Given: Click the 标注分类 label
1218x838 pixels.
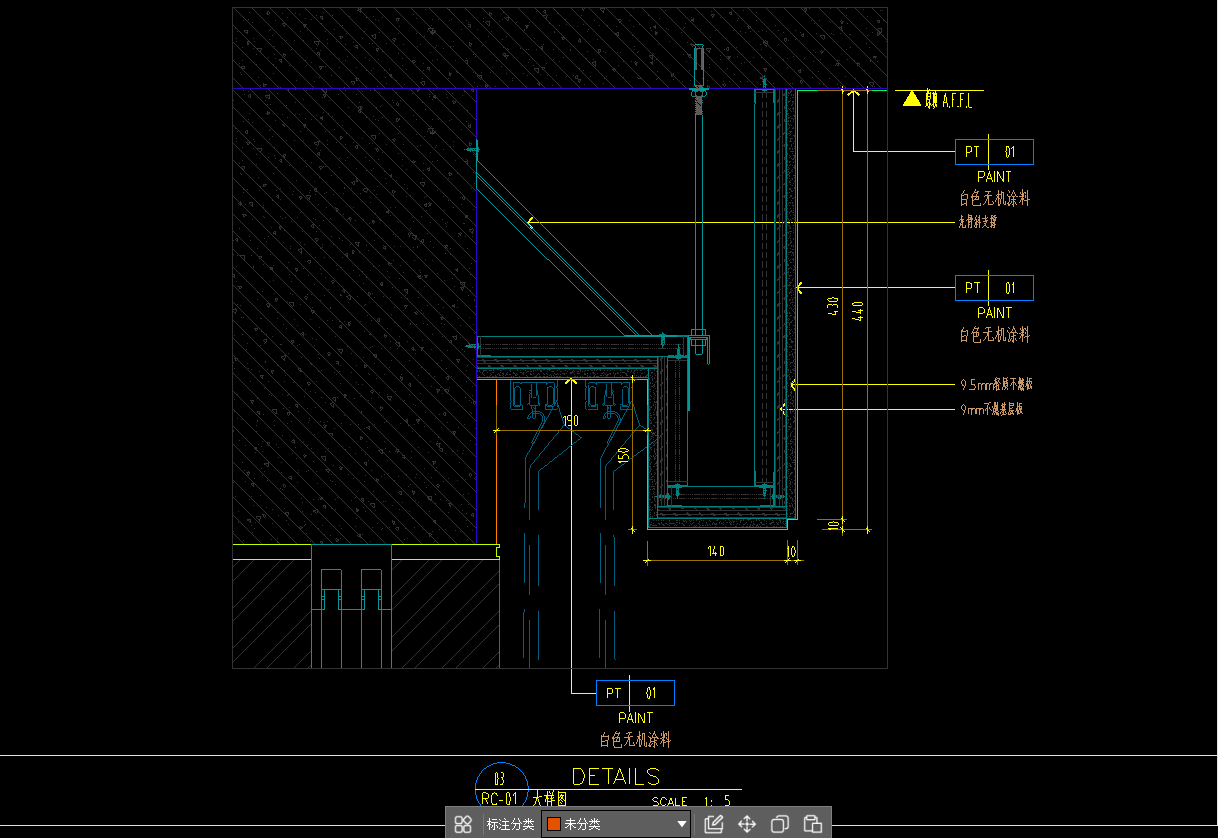Looking at the screenshot, I should pos(510,824).
